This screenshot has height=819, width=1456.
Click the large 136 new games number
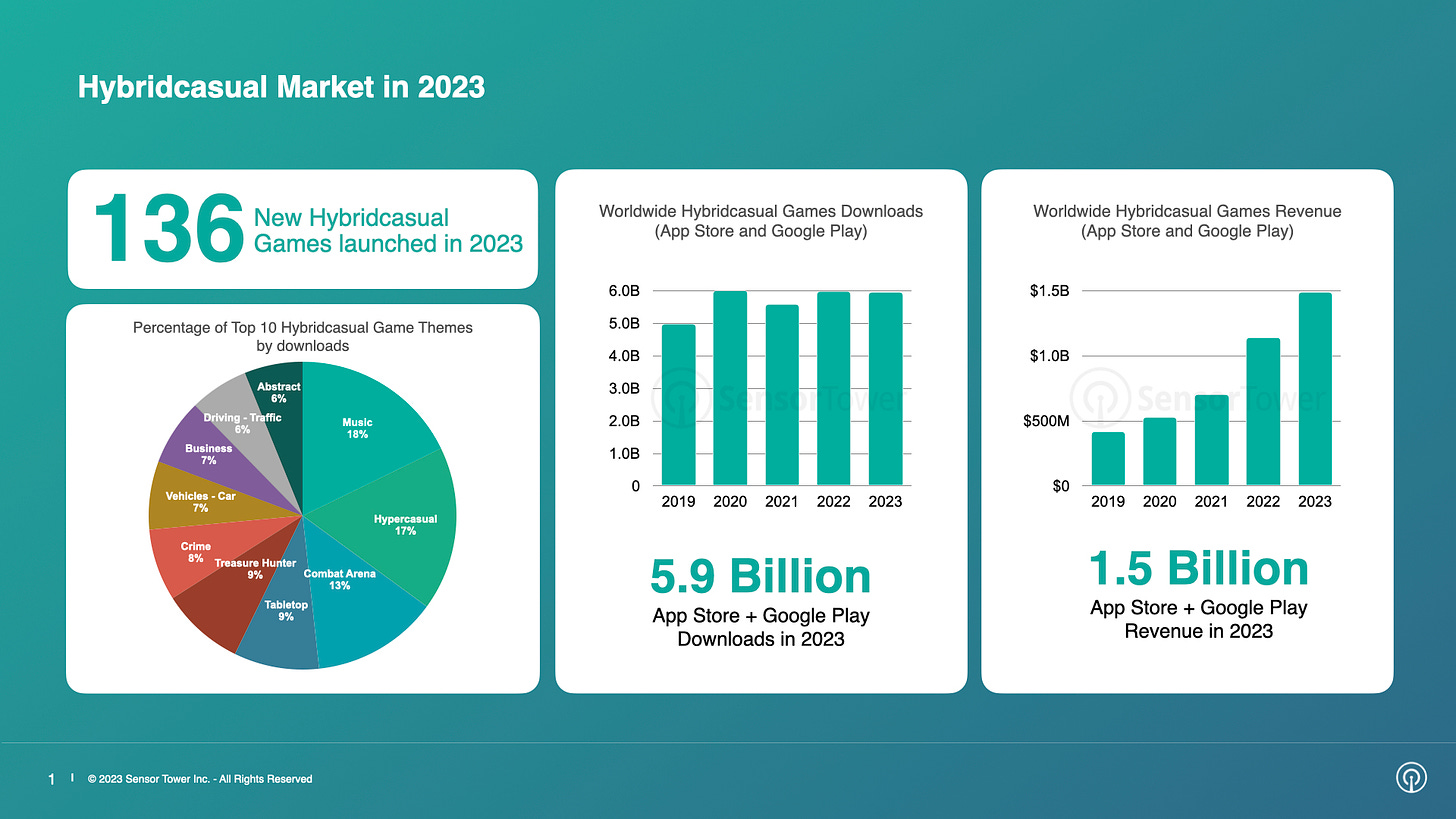(168, 229)
